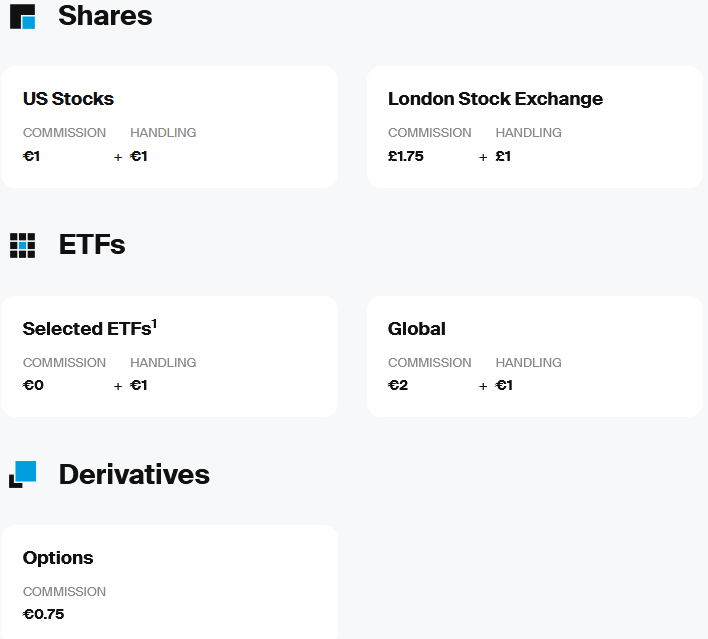This screenshot has width=708, height=639.
Task: Click the Derivatives section heading
Action: coord(134,475)
